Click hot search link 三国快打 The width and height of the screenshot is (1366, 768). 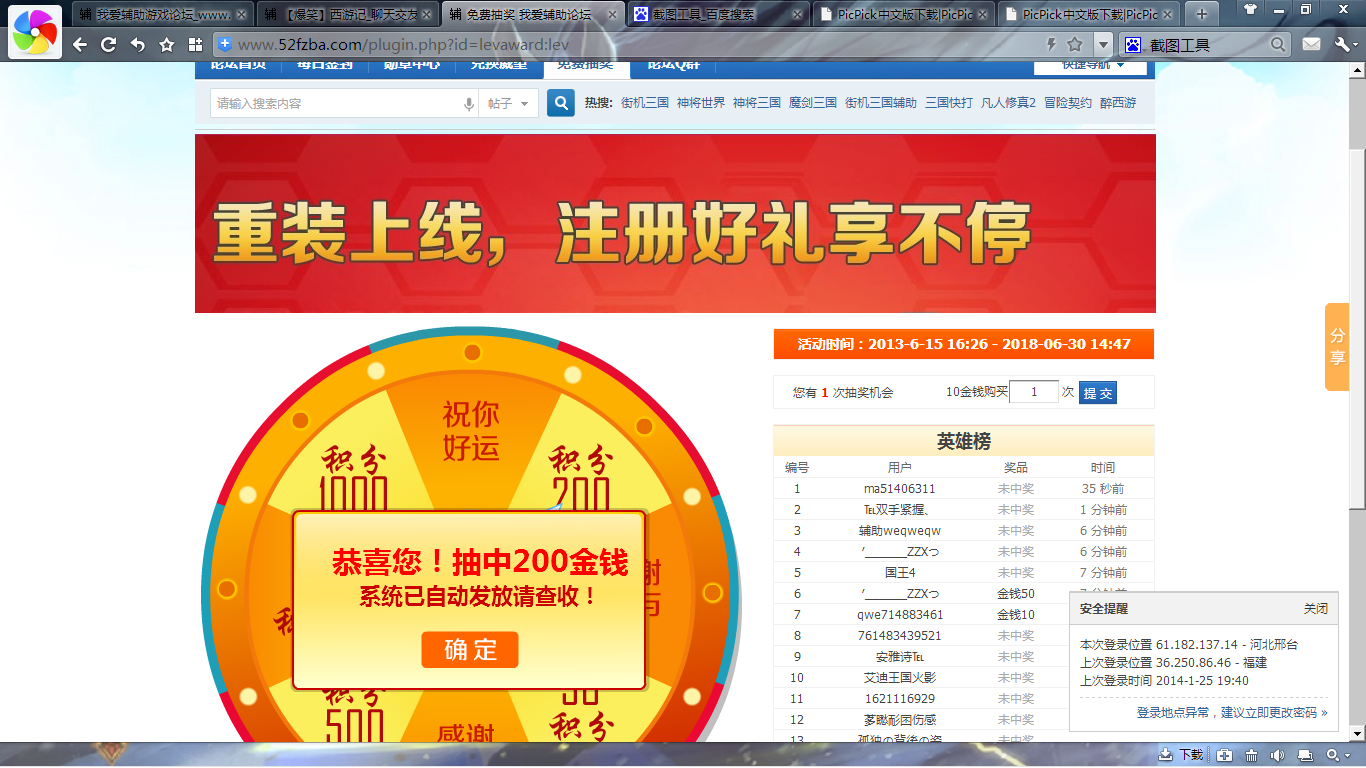[x=949, y=103]
